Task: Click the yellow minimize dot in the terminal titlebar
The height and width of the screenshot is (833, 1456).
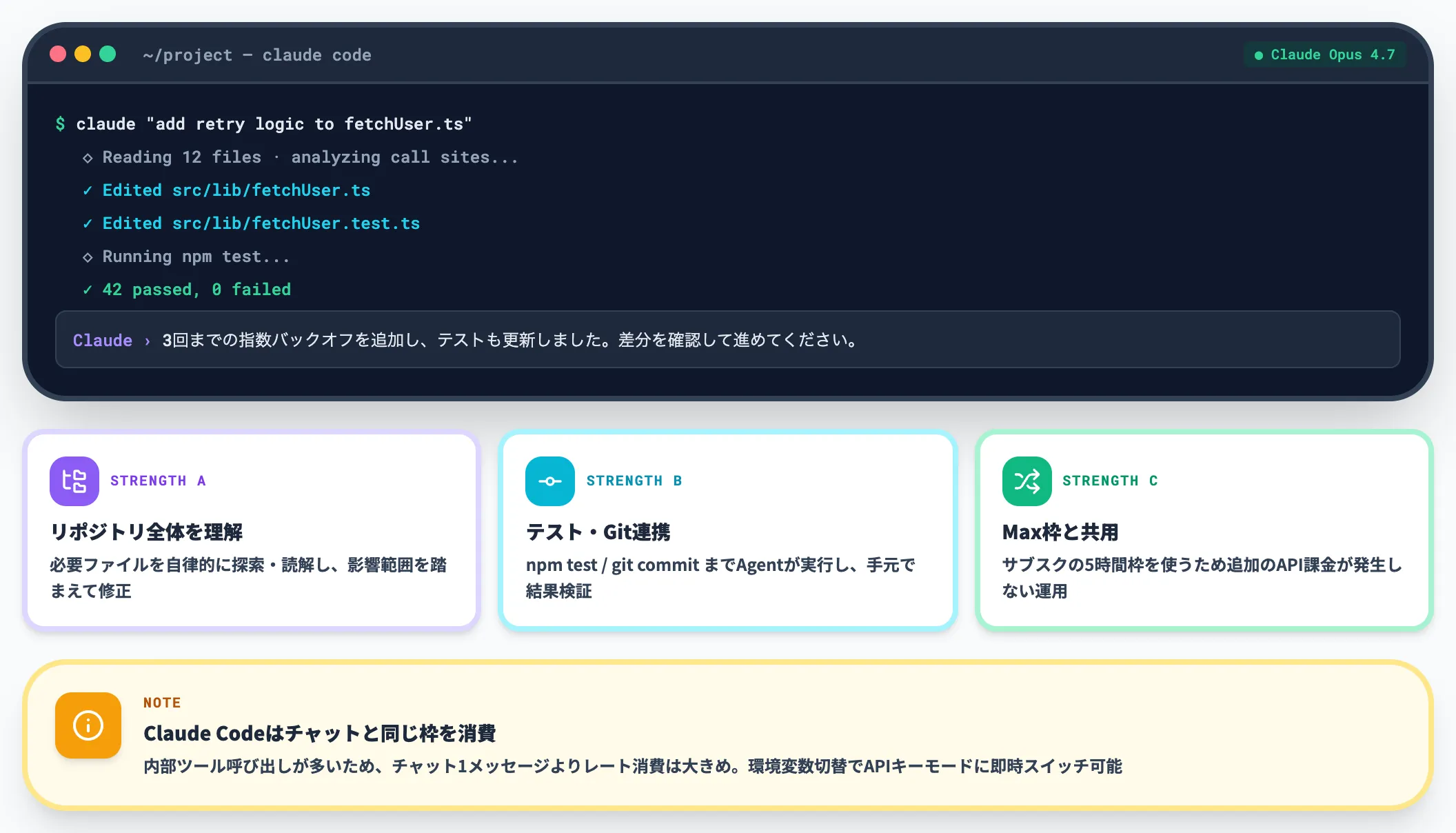Action: 83,54
